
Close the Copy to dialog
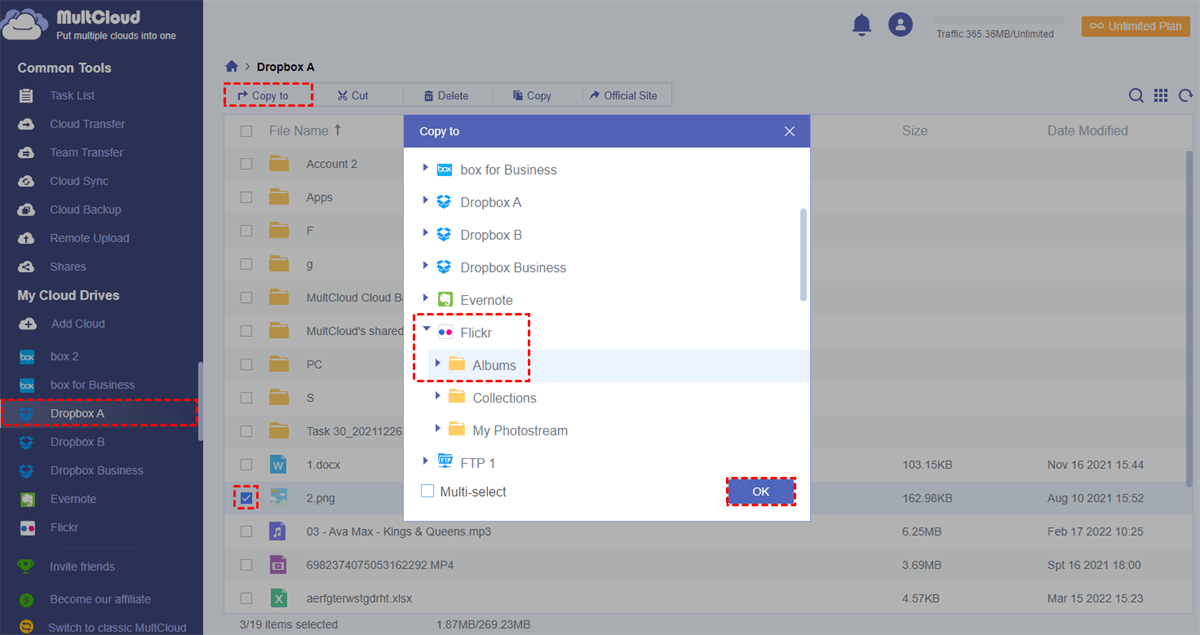click(790, 131)
